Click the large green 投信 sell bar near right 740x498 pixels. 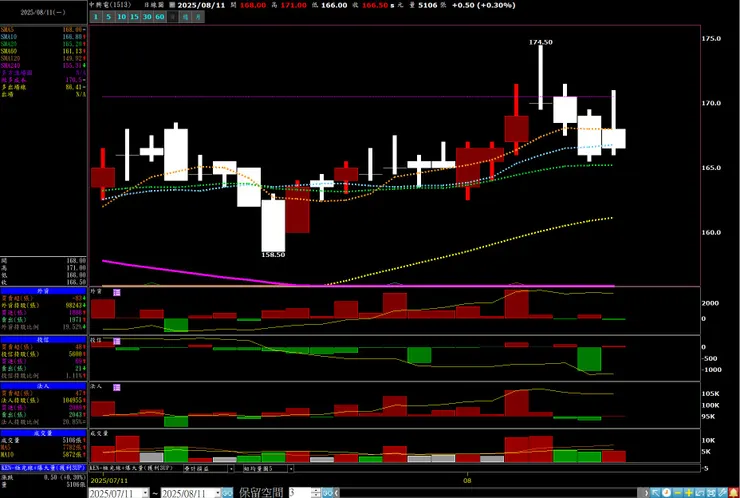(589, 359)
